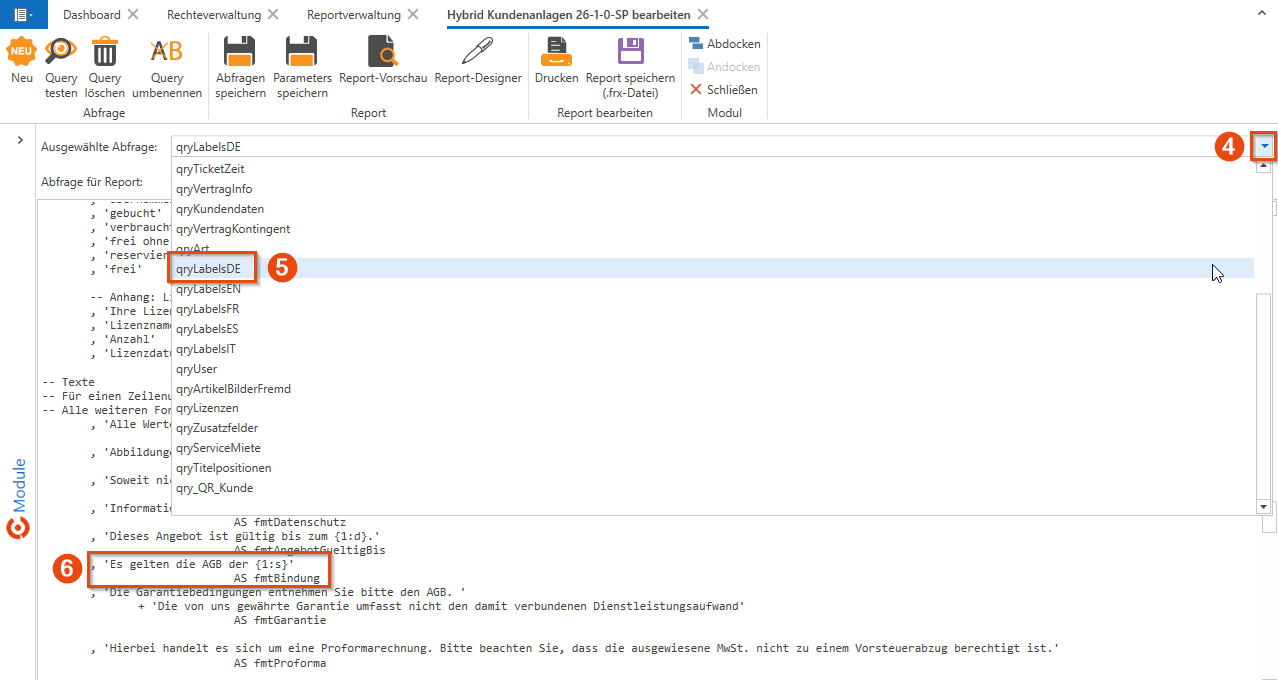
Task: Open the Report-Designer
Action: coord(478,59)
